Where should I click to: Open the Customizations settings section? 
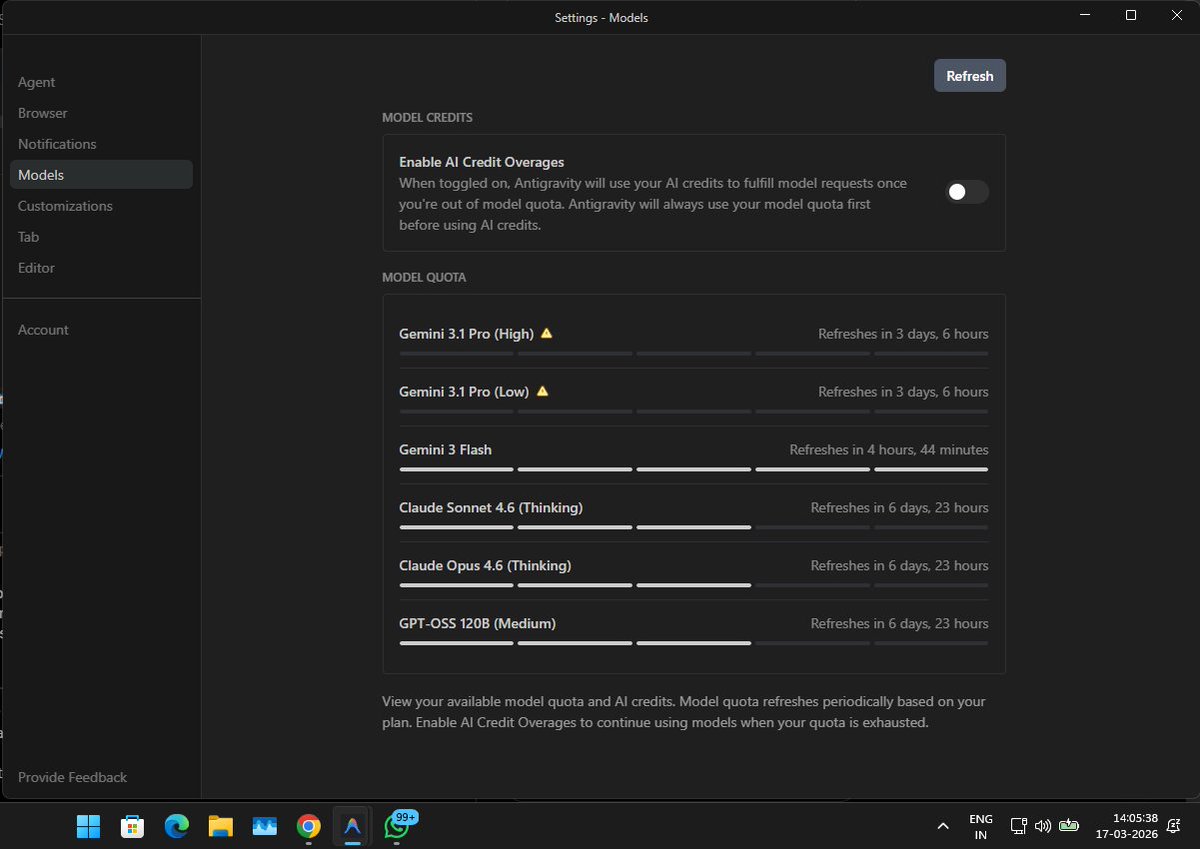65,206
